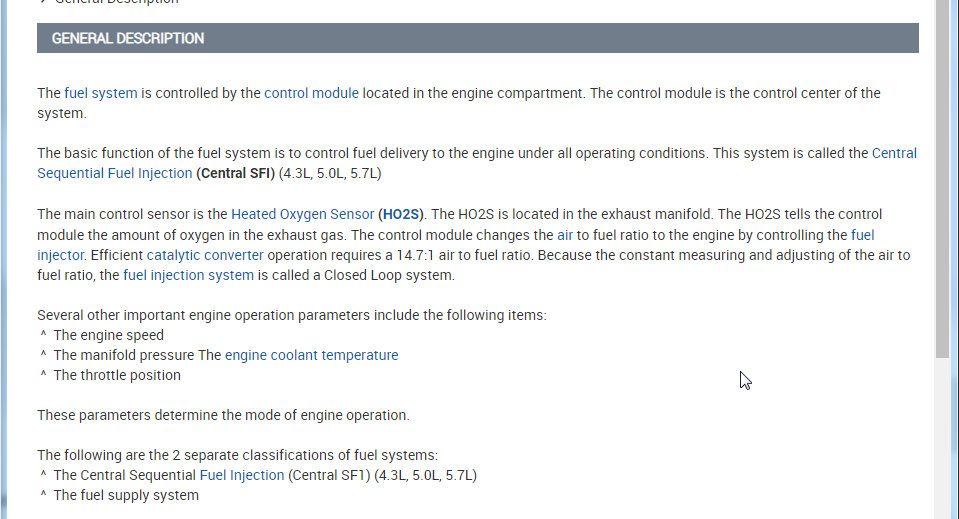Click the bold (Central SFI) text
This screenshot has width=959, height=519.
pos(240,173)
